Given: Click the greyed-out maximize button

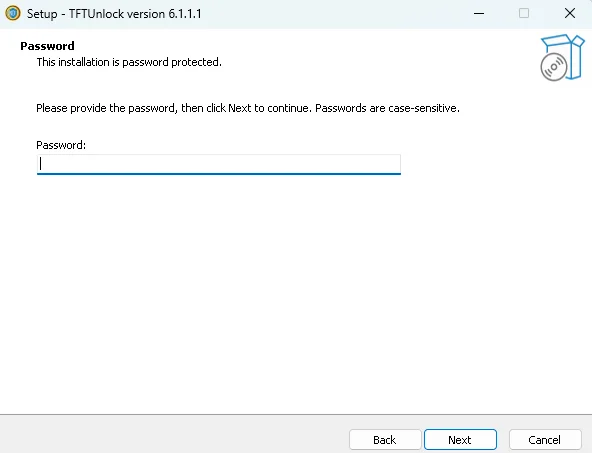Looking at the screenshot, I should click(x=524, y=14).
